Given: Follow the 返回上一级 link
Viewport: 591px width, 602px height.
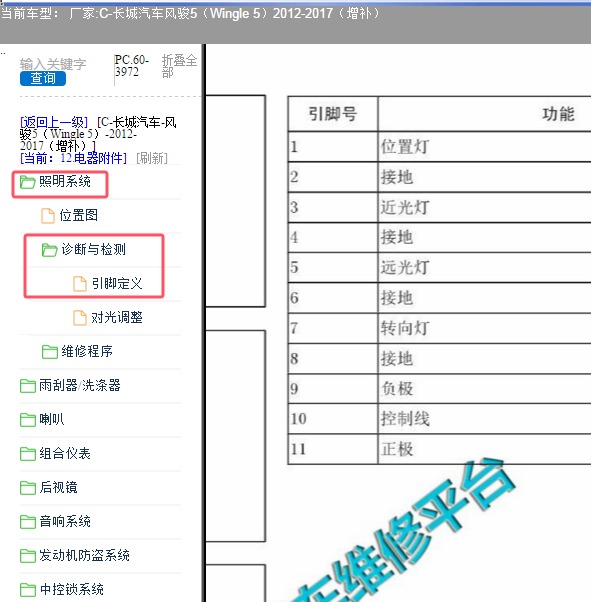Looking at the screenshot, I should point(54,122).
